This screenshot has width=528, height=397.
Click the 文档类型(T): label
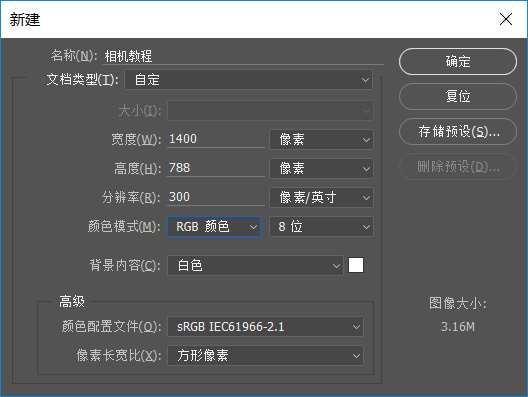[x=82, y=80]
